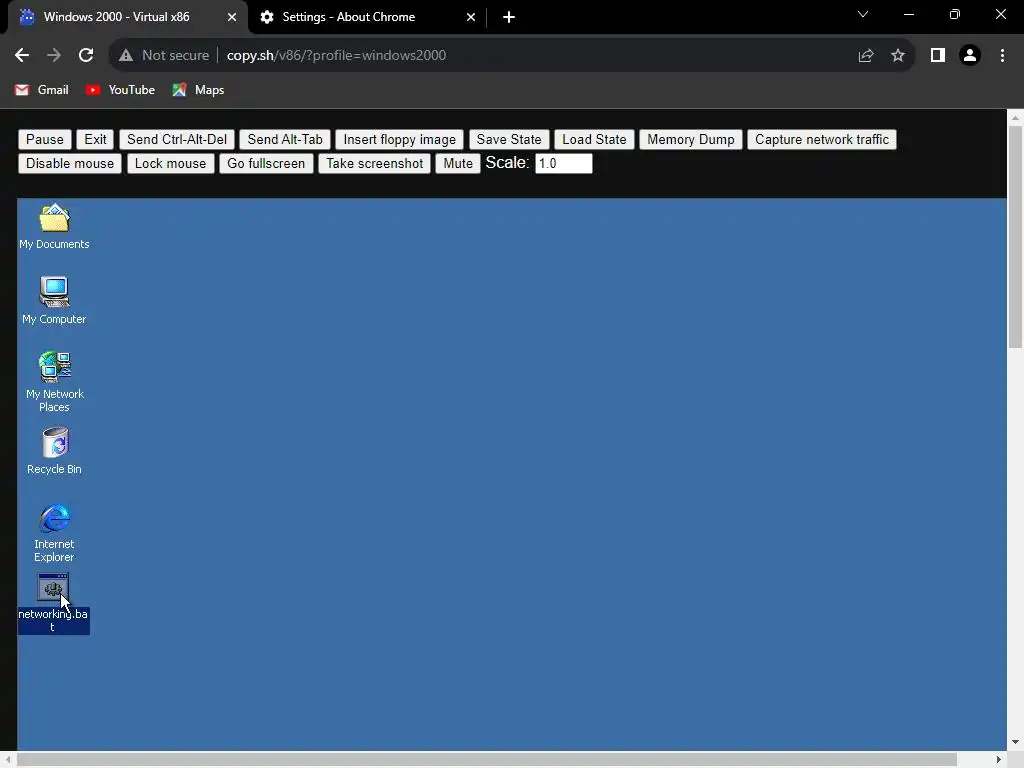Switch to Windows 2000 - Virtual x86 tab
The width and height of the screenshot is (1024, 768).
(128, 17)
